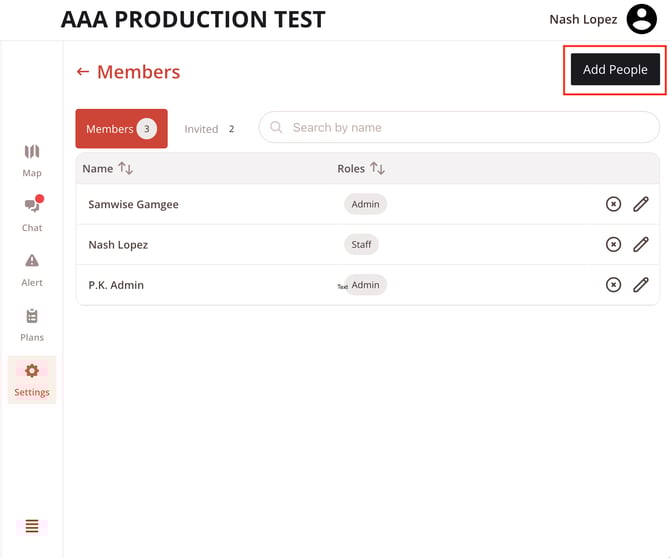
Task: Open the Settings gear in sidebar
Action: coord(32,379)
